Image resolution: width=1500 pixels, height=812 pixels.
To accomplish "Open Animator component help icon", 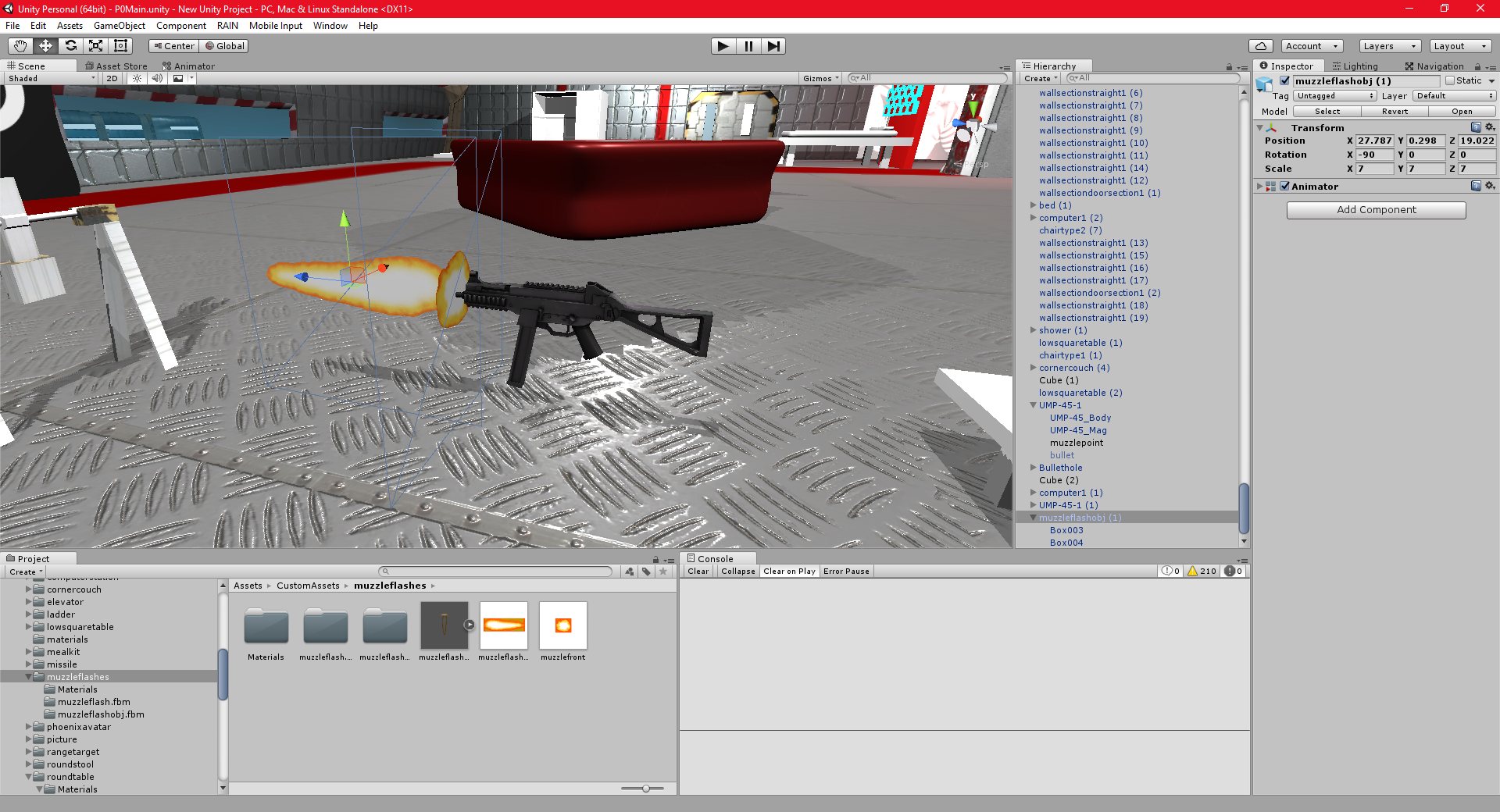I will click(1476, 186).
